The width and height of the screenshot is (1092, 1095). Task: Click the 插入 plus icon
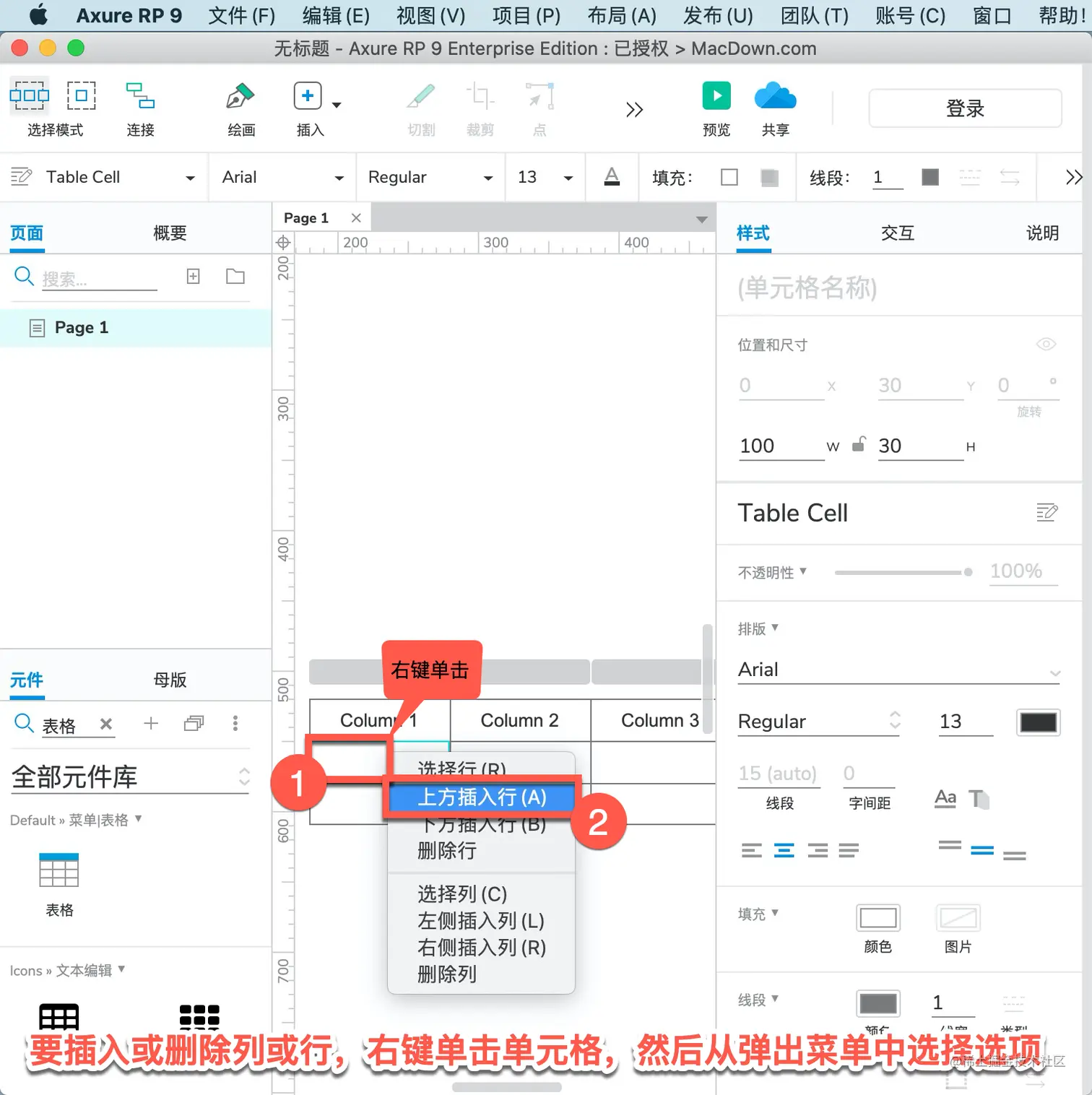coord(308,95)
